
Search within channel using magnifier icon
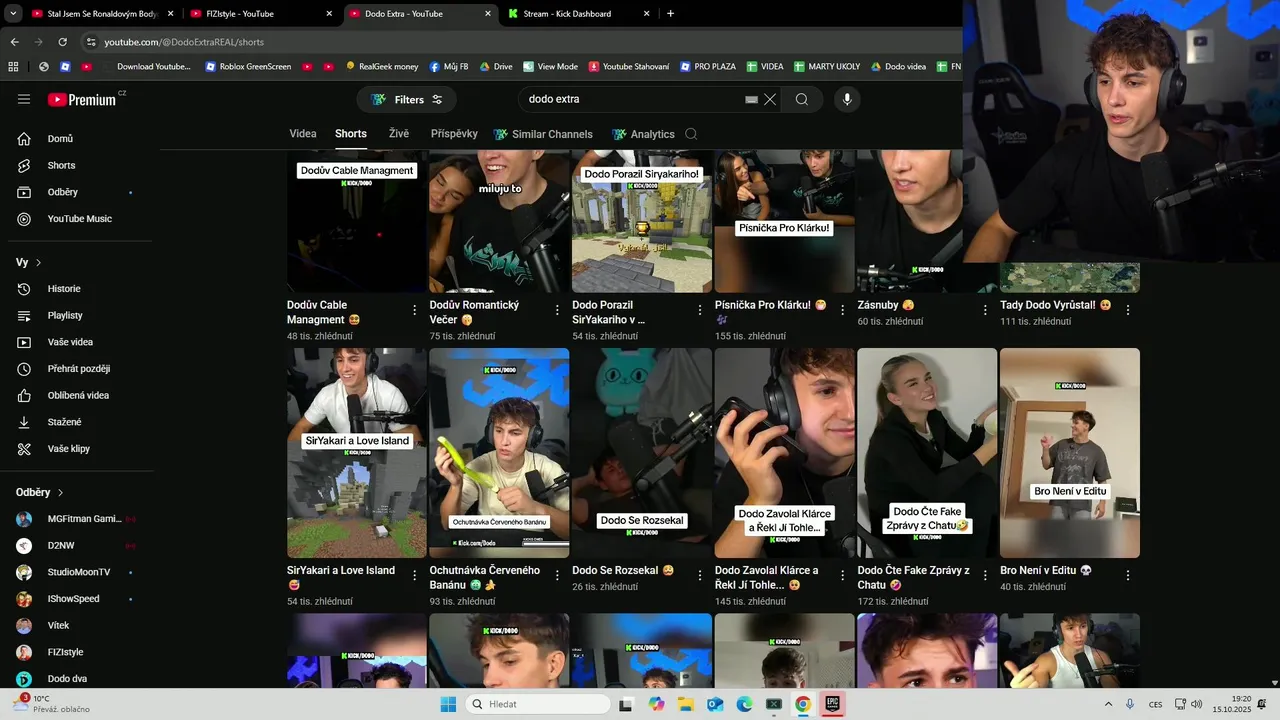coord(691,134)
